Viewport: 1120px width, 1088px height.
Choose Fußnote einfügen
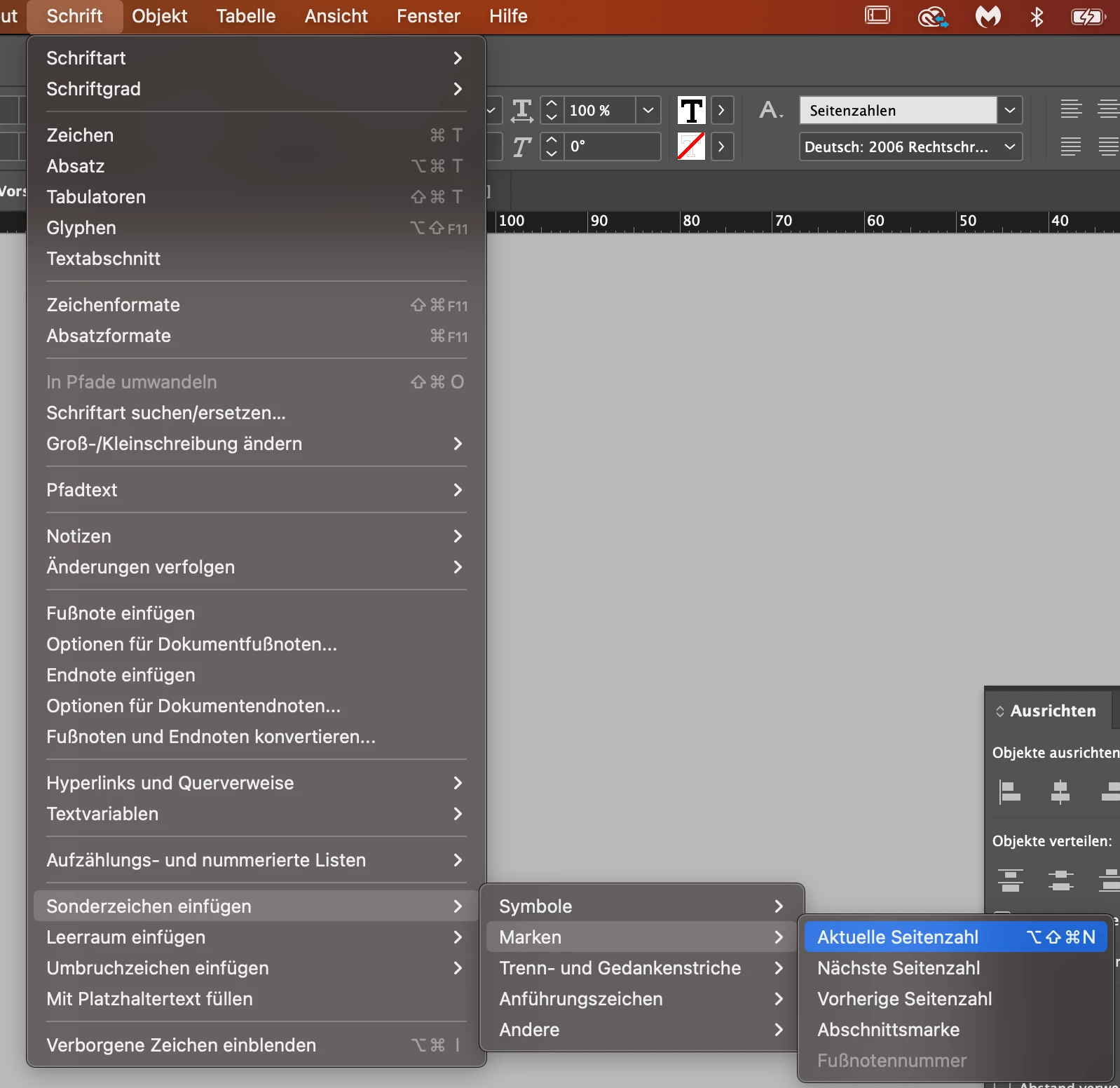(256, 613)
